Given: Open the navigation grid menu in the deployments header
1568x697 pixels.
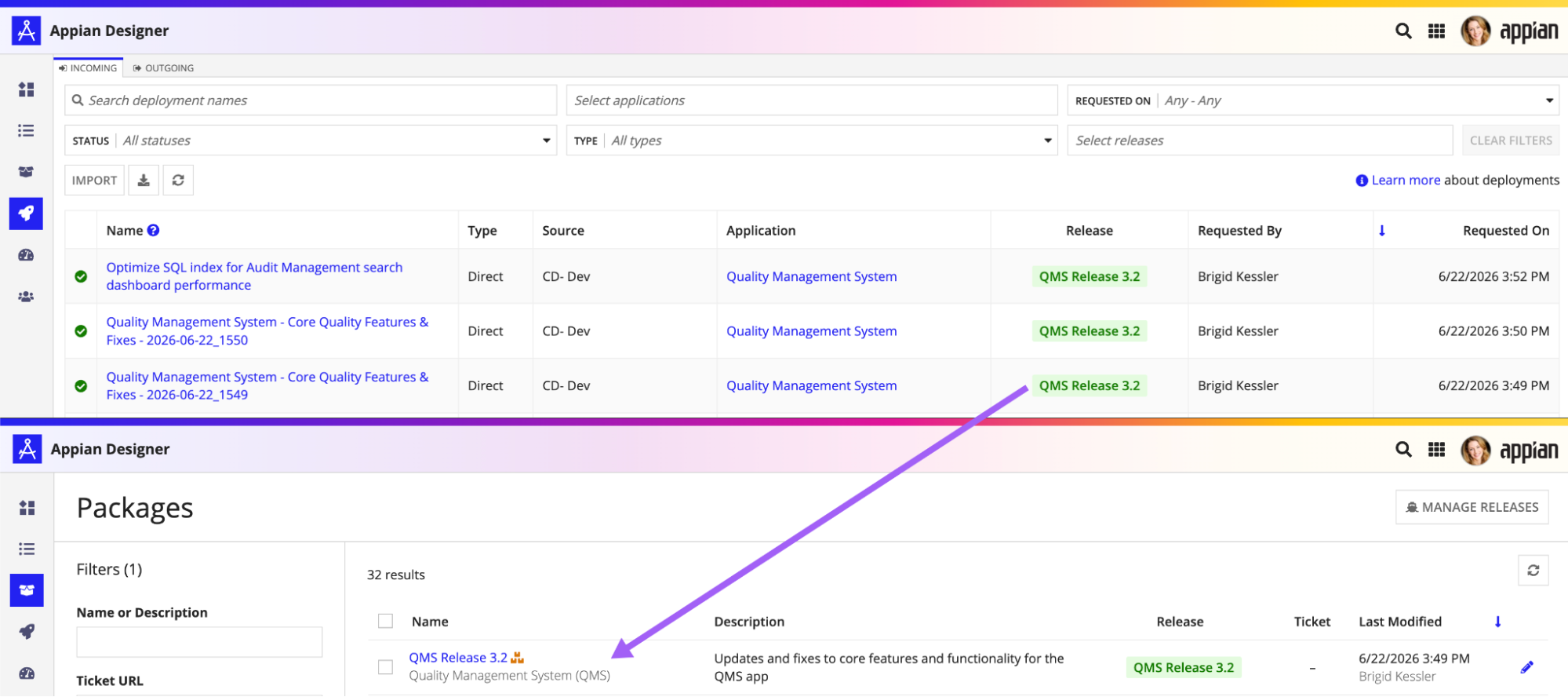Looking at the screenshot, I should [1436, 31].
